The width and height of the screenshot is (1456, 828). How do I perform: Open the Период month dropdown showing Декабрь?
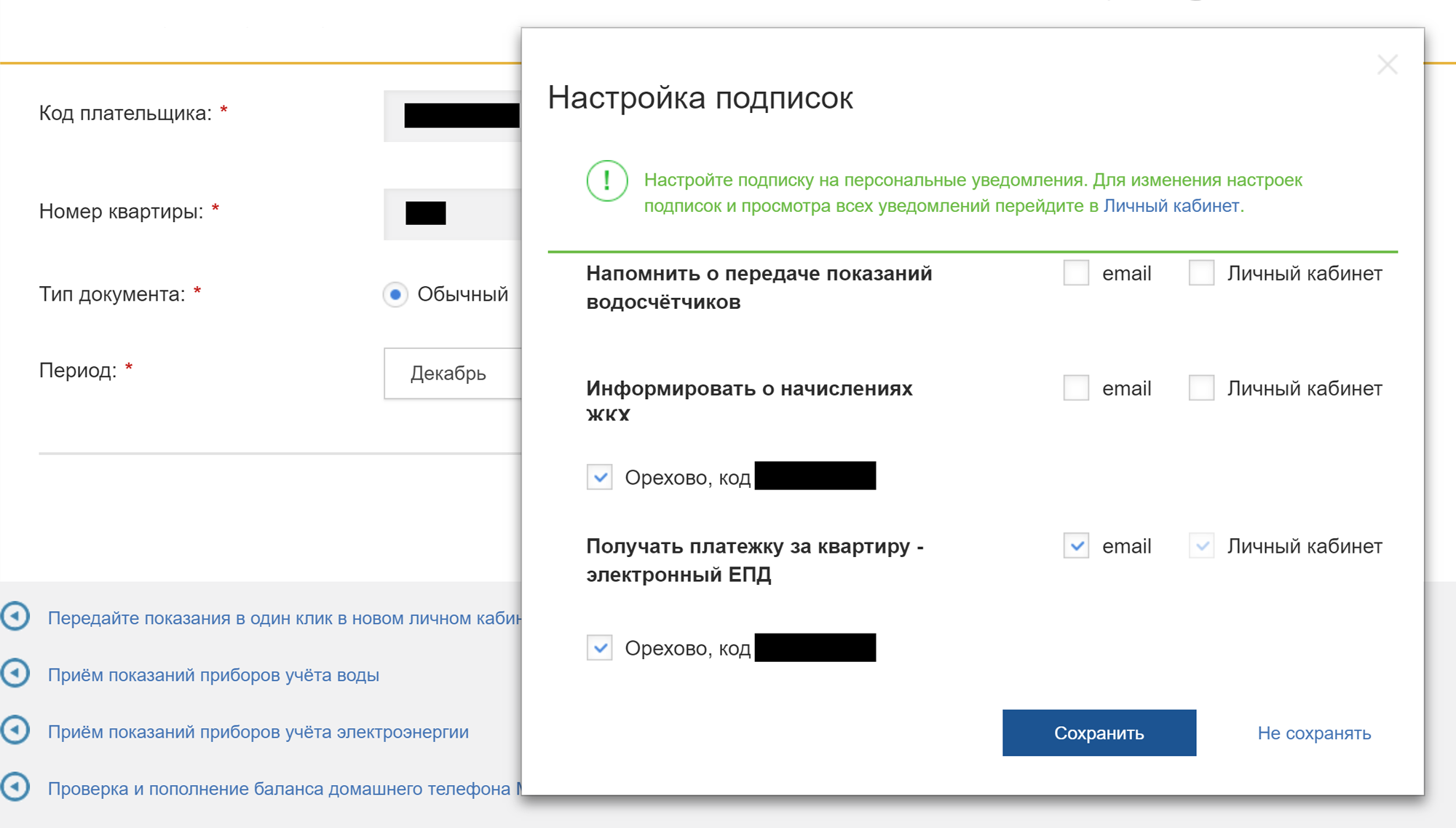(453, 374)
